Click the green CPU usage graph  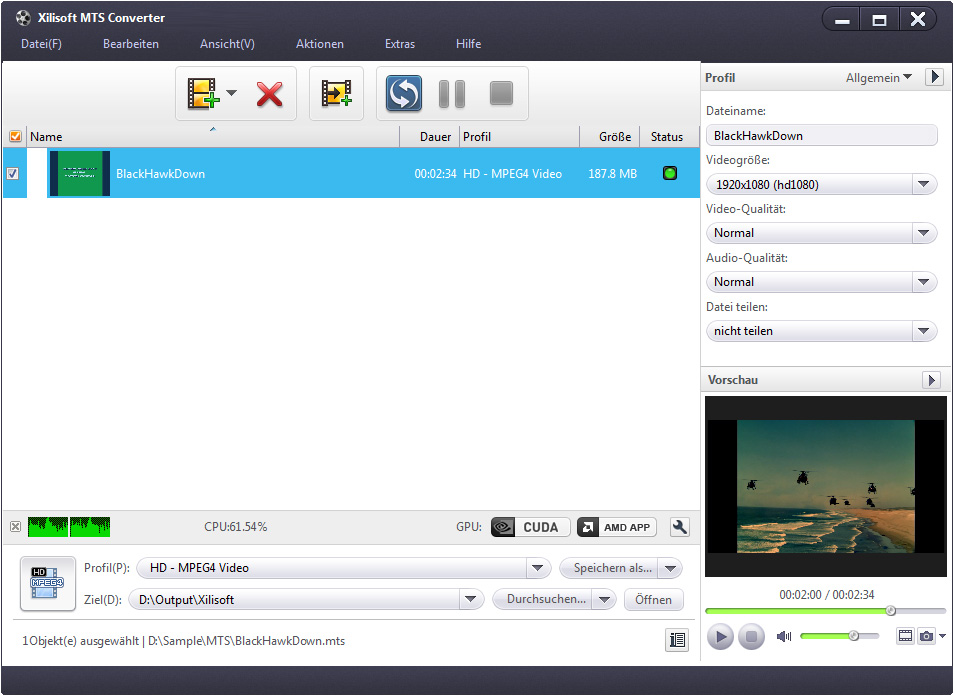pyautogui.click(x=69, y=526)
